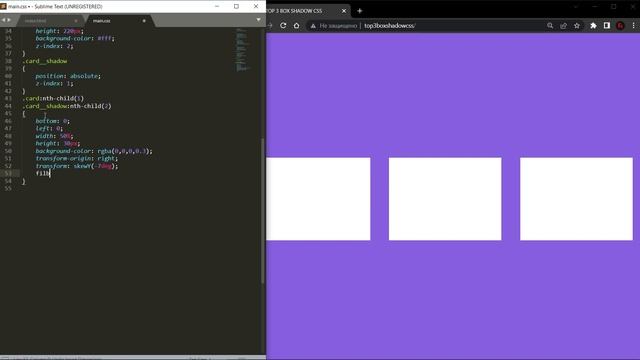Click the Sublime minimap
Screen dimensions: 640x360
pyautogui.click(x=242, y=50)
